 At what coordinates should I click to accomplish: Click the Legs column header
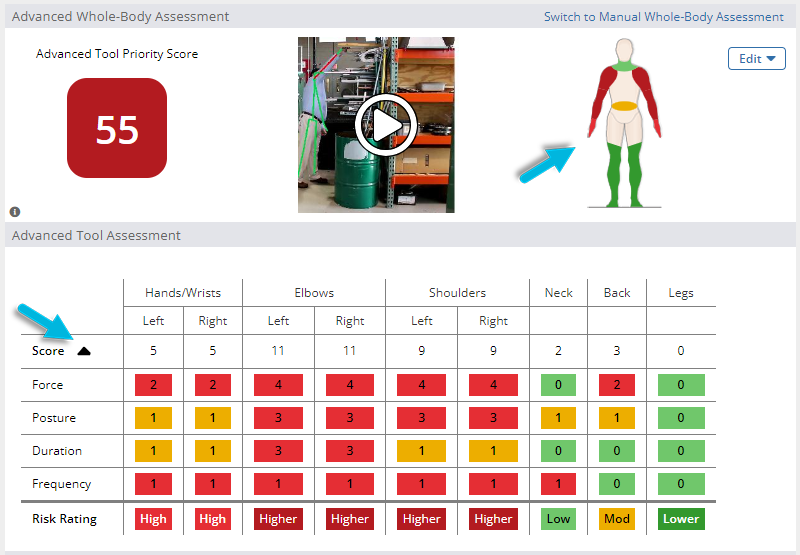tap(681, 293)
